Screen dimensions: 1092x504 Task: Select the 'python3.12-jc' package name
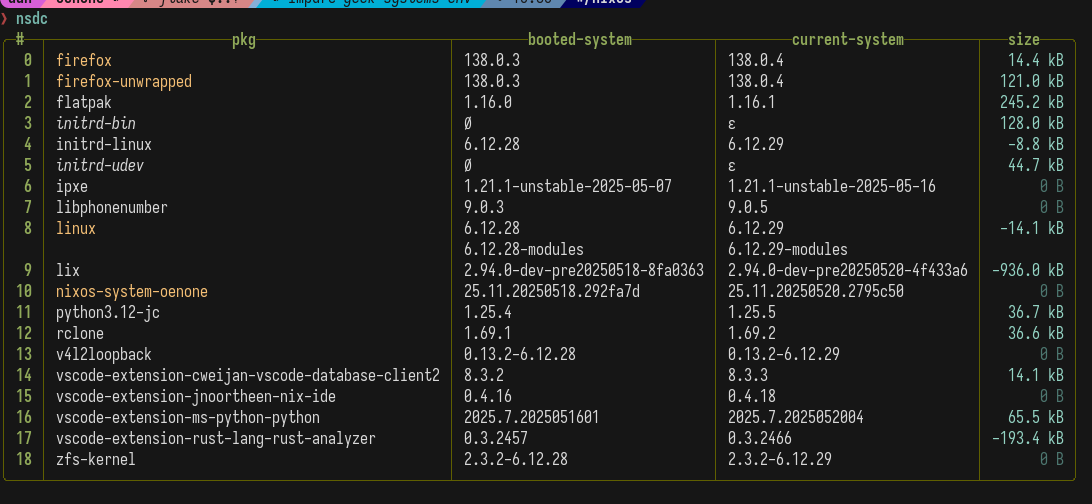[x=108, y=313]
